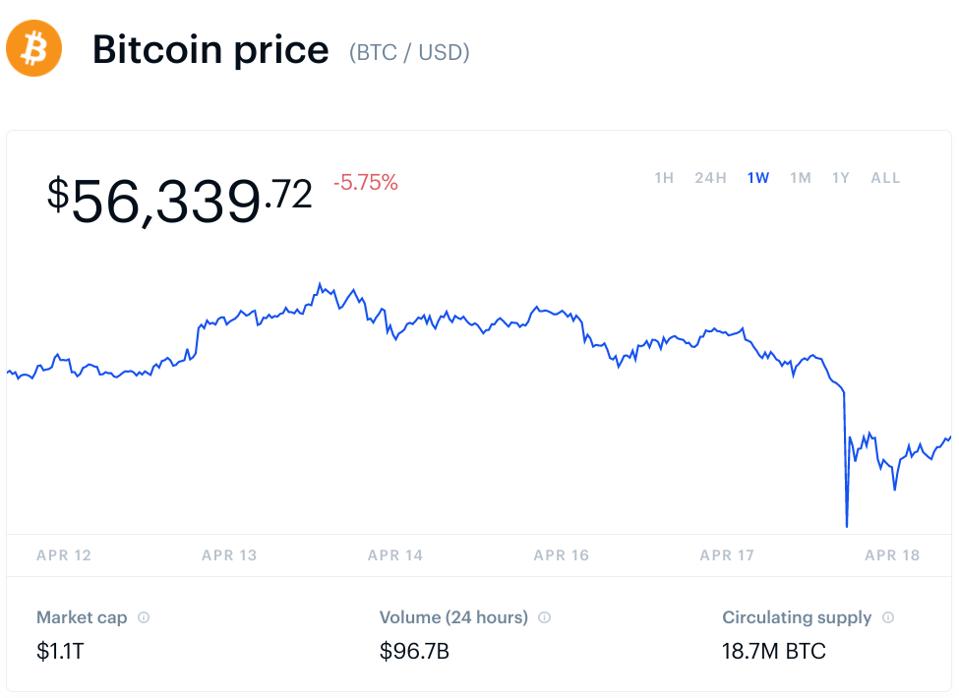Click the APR 18 date axis label
959x698 pixels.
(892, 555)
